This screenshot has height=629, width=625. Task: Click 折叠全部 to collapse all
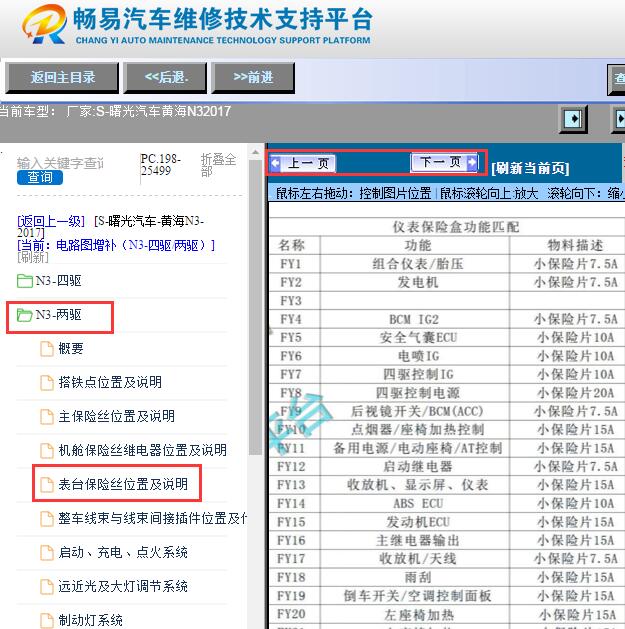218,165
